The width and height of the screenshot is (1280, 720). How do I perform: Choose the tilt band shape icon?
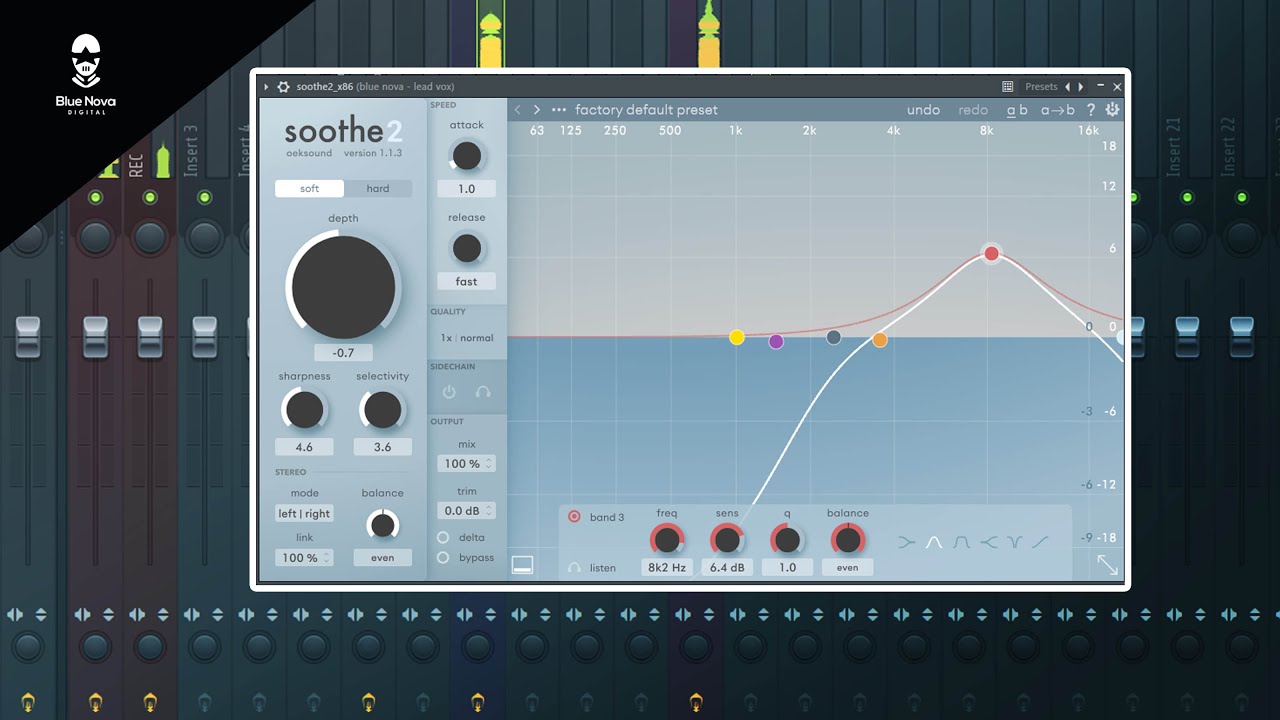1041,542
